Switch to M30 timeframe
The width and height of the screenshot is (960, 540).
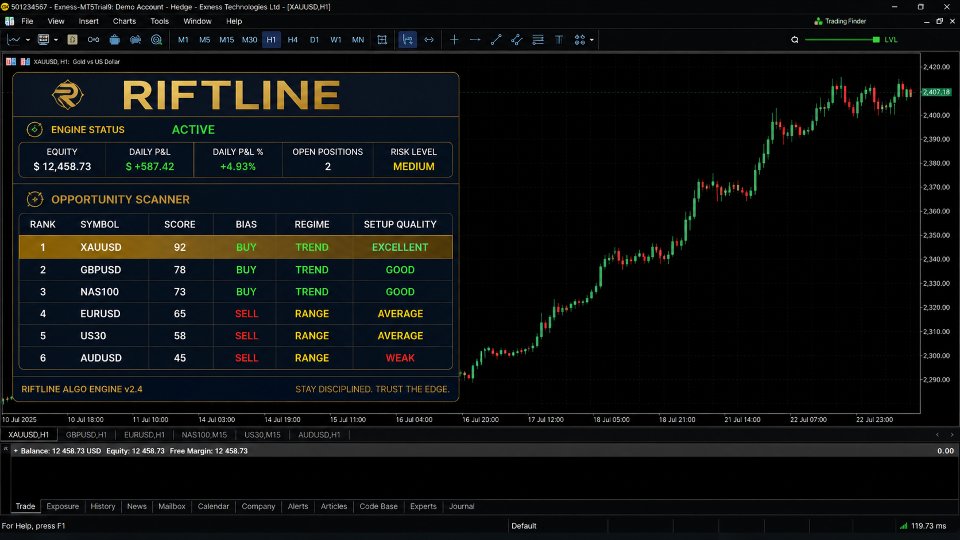pos(249,40)
